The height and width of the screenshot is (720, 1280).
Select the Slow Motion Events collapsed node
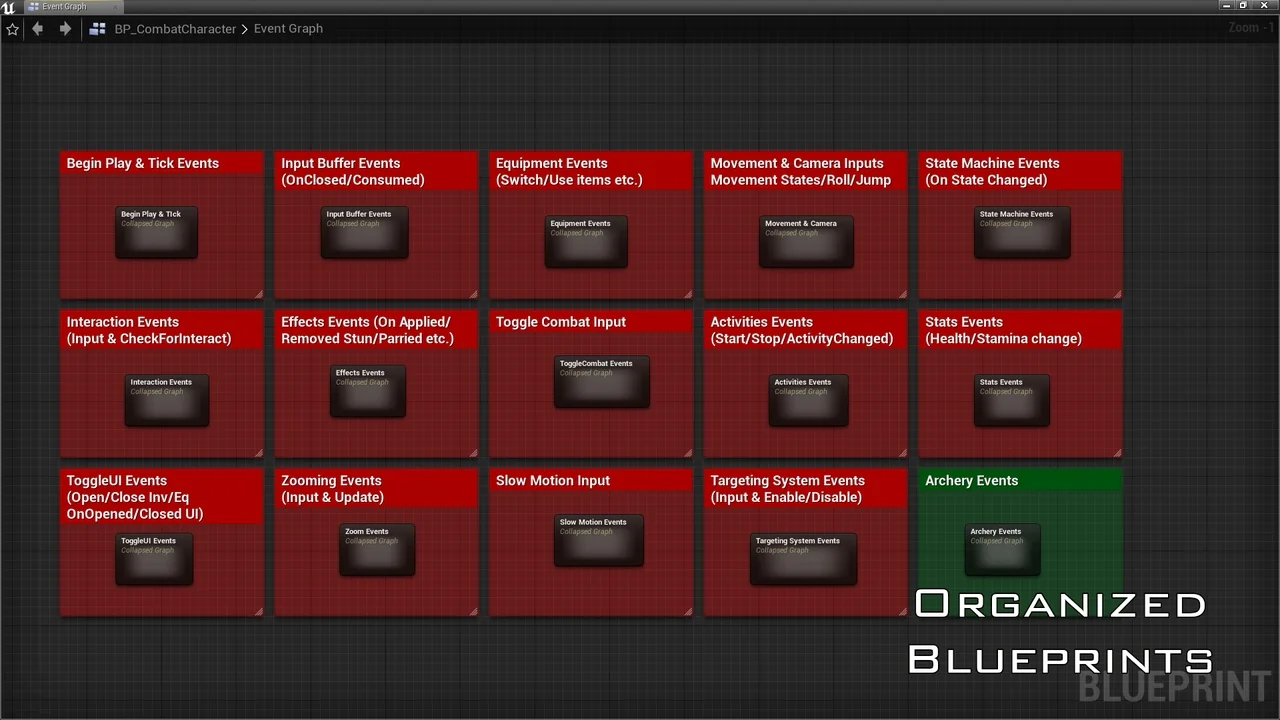(598, 541)
